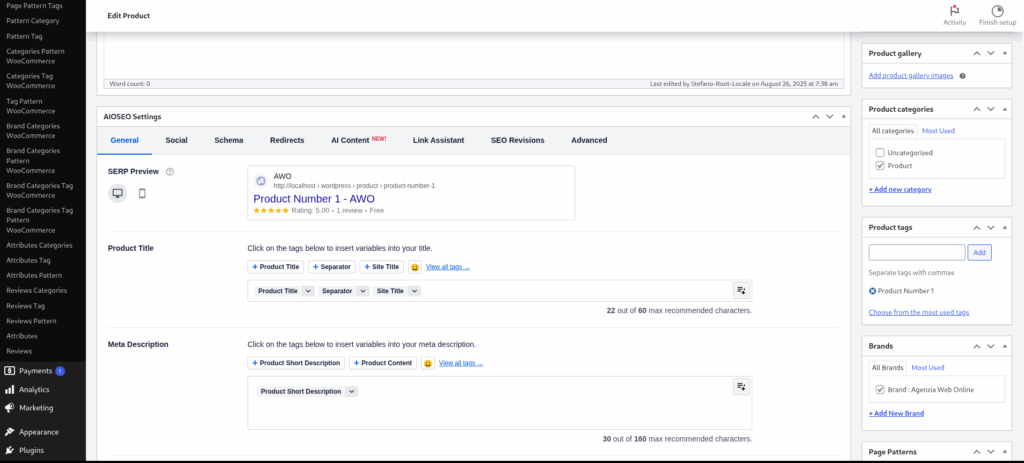1024x463 pixels.
Task: Collapse the Product categories panel
Action: [x=1005, y=109]
